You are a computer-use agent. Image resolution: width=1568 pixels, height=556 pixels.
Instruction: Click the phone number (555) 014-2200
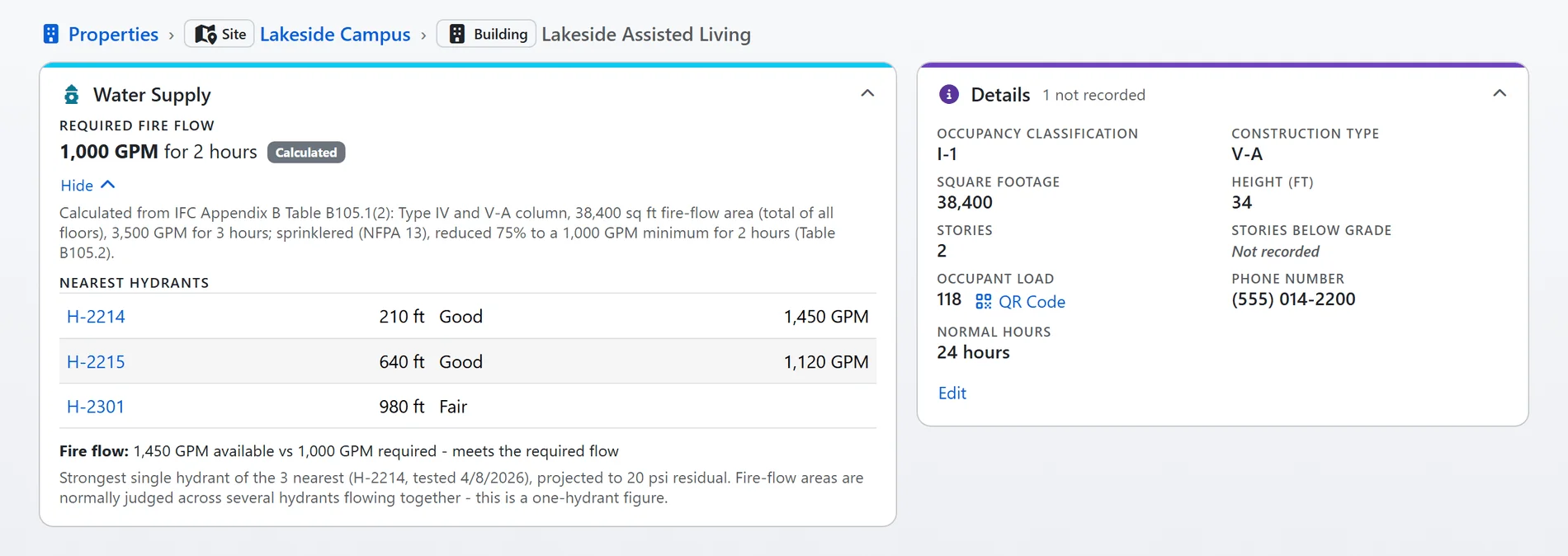tap(1293, 299)
